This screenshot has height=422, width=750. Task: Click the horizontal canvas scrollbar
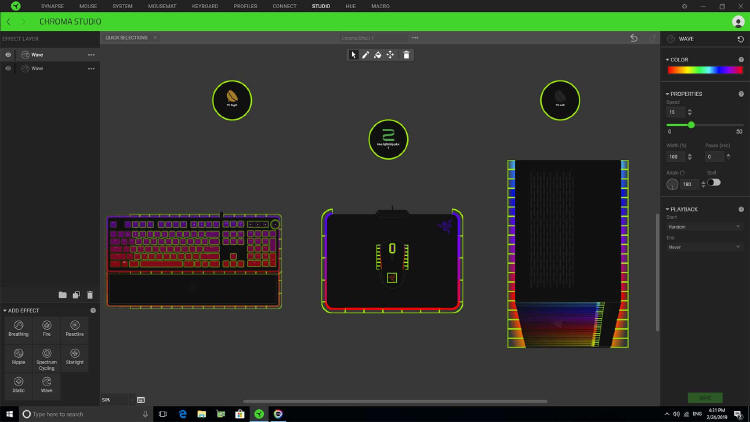click(x=395, y=401)
